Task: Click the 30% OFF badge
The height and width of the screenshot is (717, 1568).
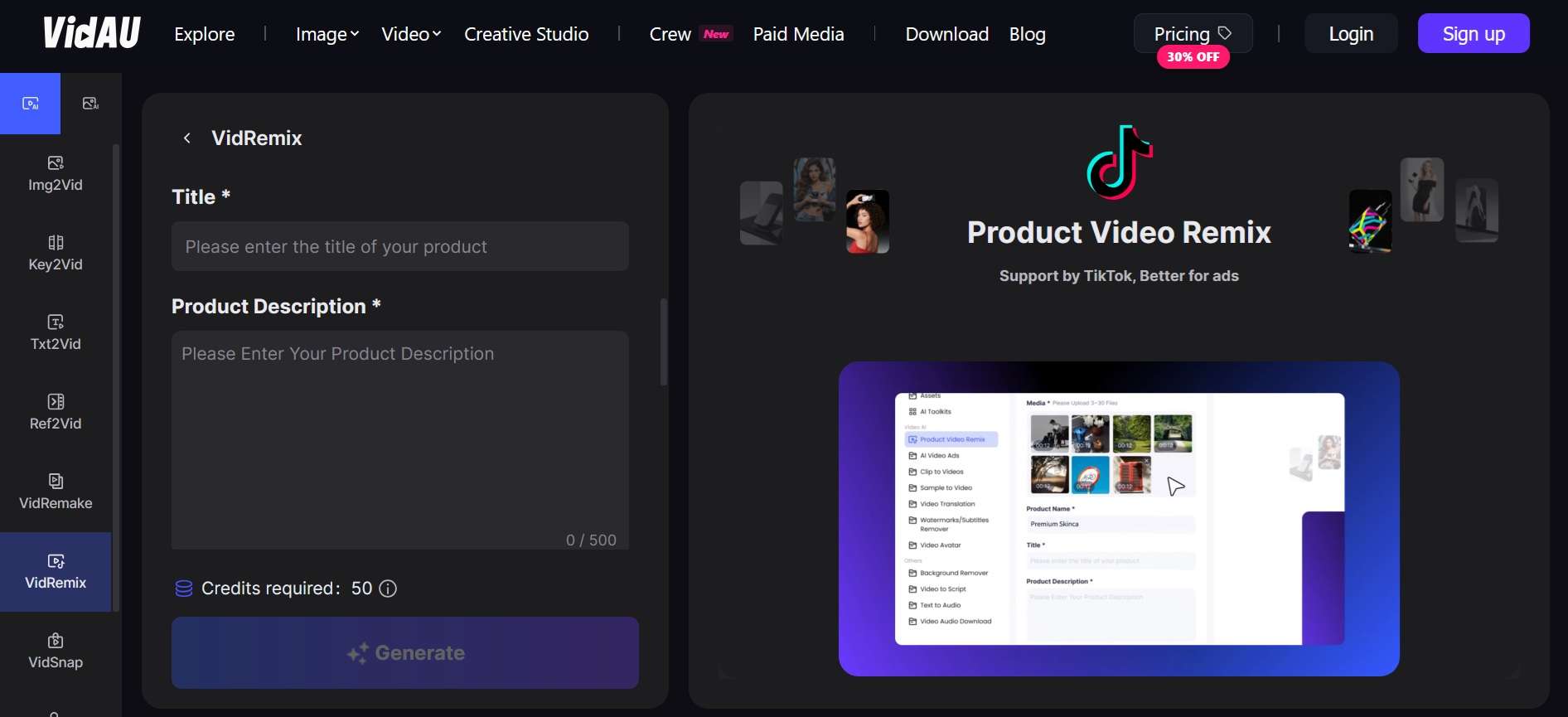Action: (1193, 57)
